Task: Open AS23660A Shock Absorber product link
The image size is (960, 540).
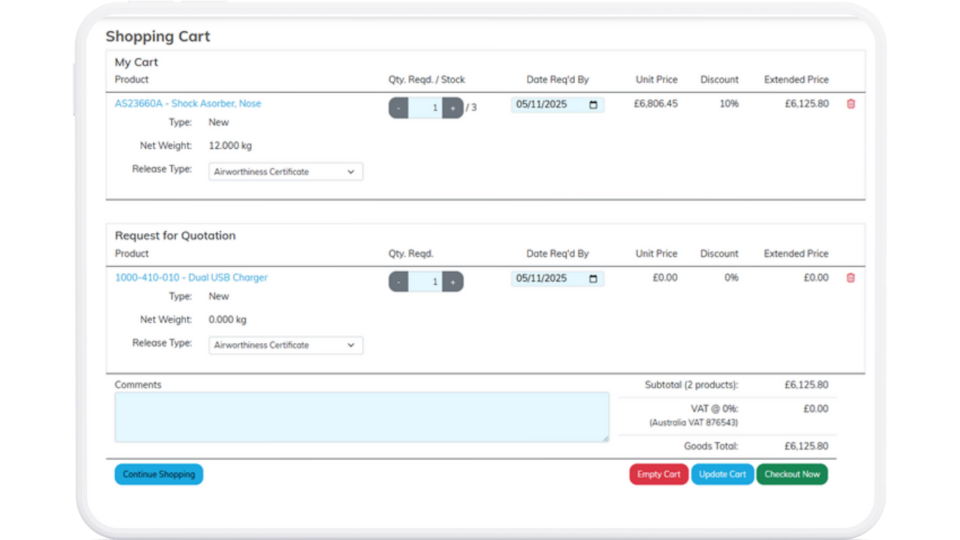Action: 188,104
